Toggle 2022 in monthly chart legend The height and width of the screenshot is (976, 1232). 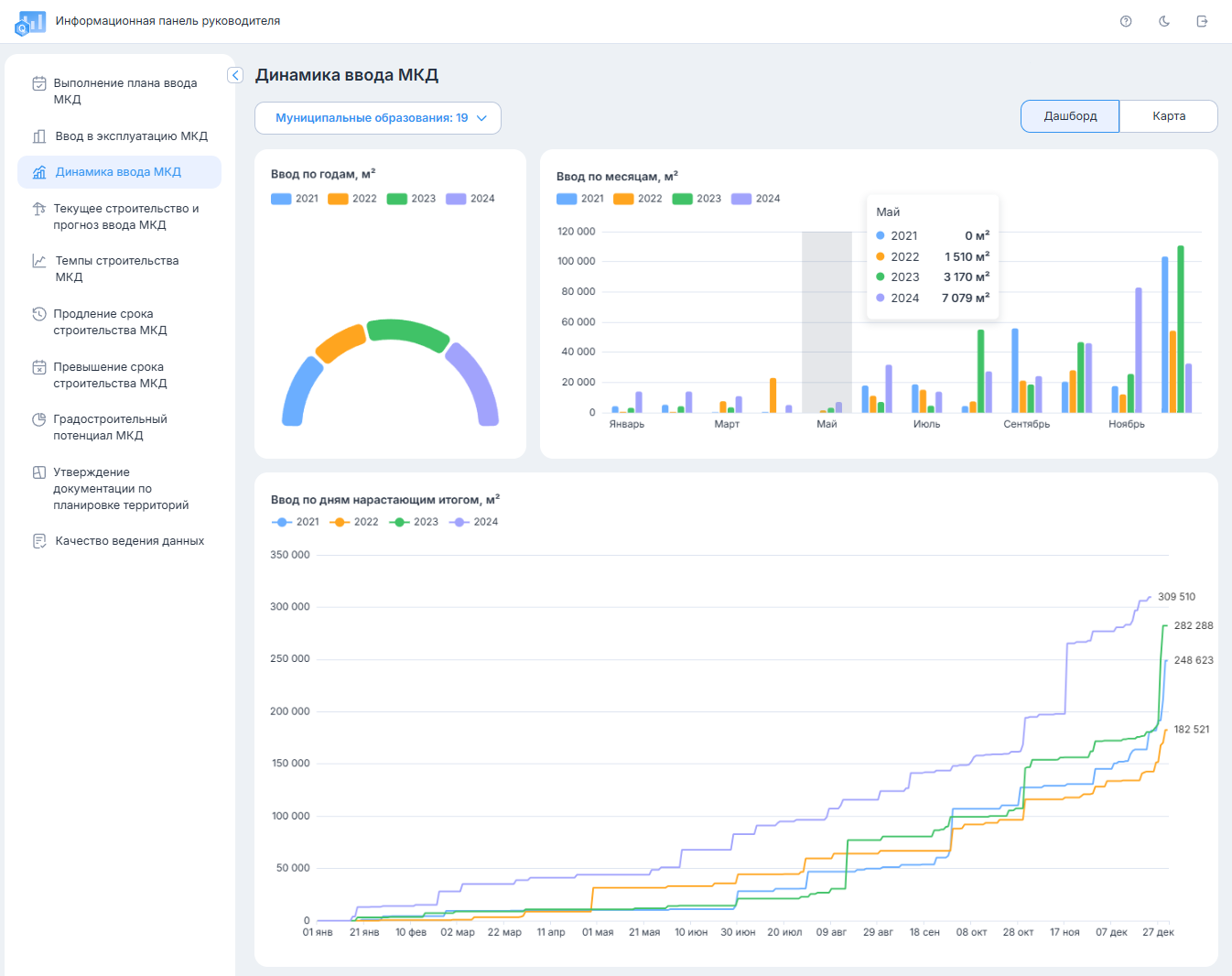(638, 199)
